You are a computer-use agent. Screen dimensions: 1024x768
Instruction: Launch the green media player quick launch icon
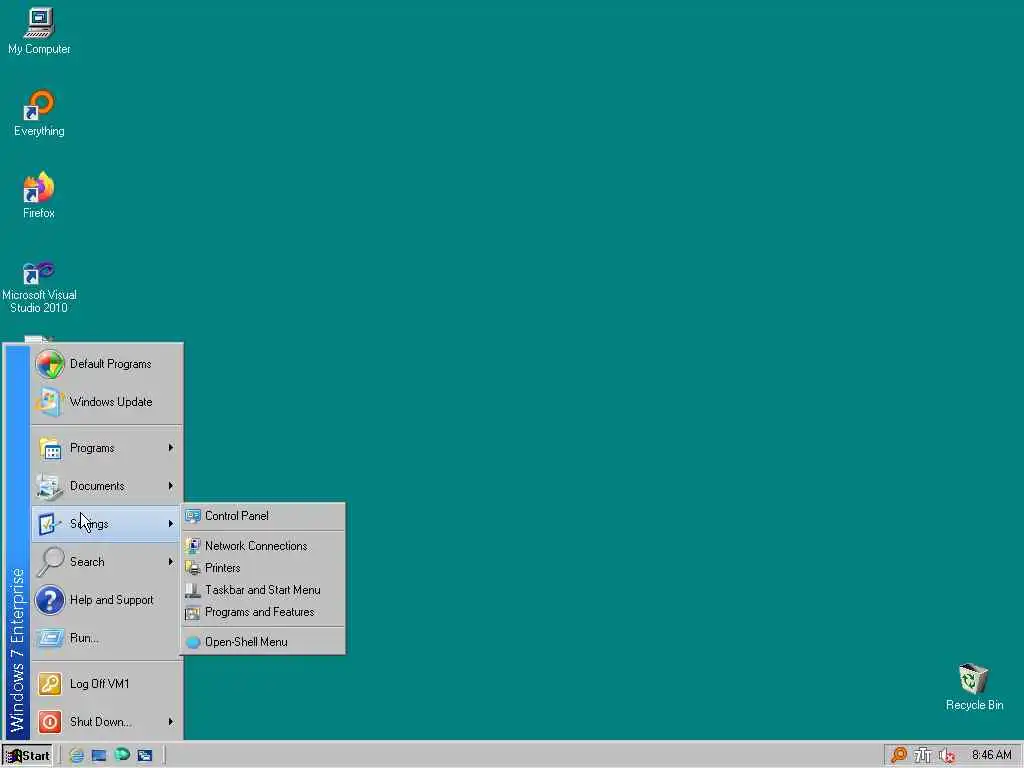(121, 755)
